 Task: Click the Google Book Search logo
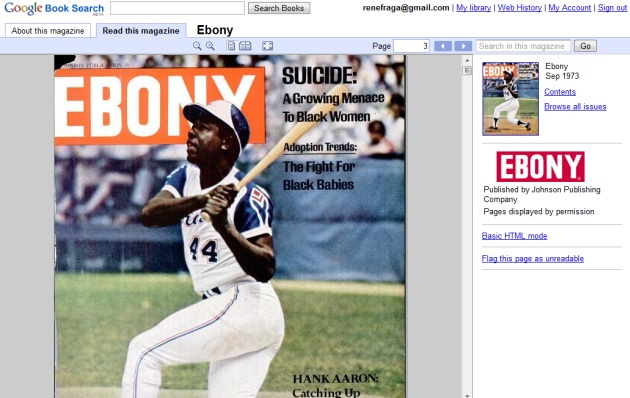point(54,8)
